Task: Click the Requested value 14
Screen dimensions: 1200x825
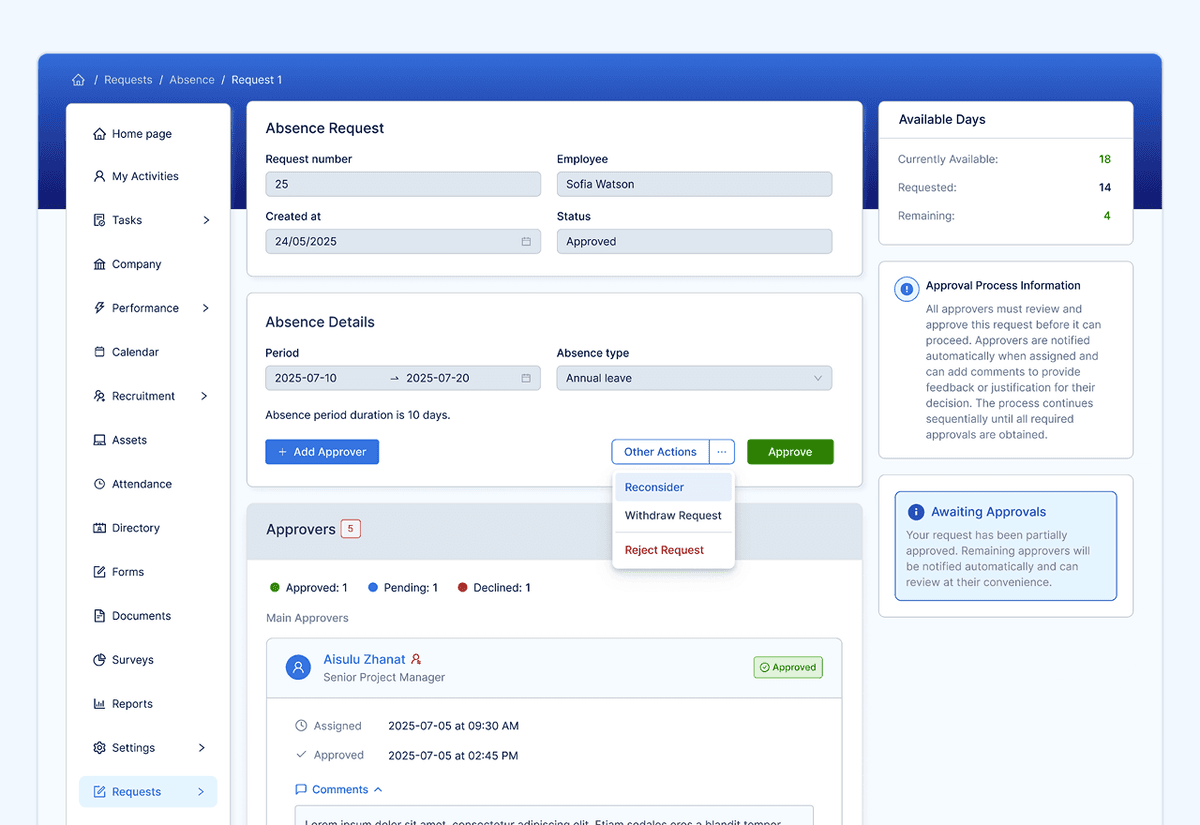Action: tap(1105, 188)
